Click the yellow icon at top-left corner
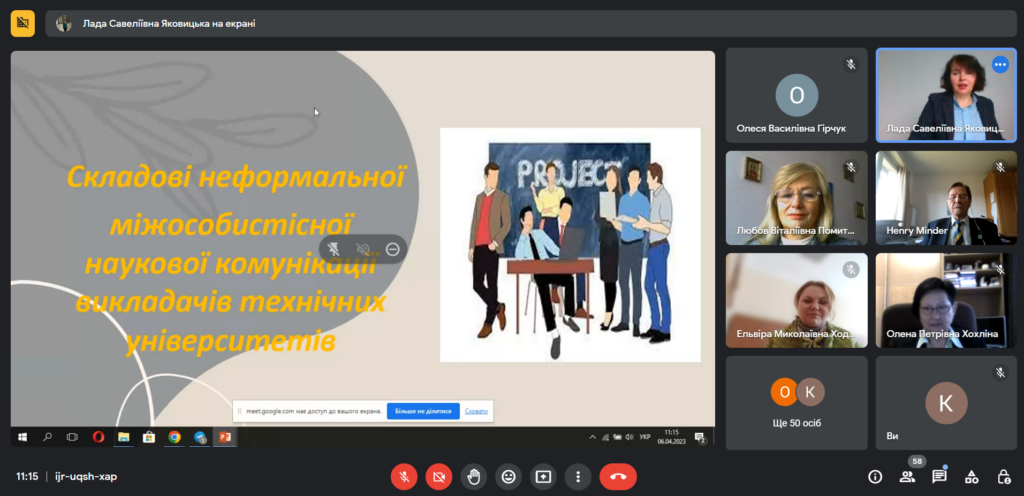The height and width of the screenshot is (496, 1024). [x=22, y=23]
